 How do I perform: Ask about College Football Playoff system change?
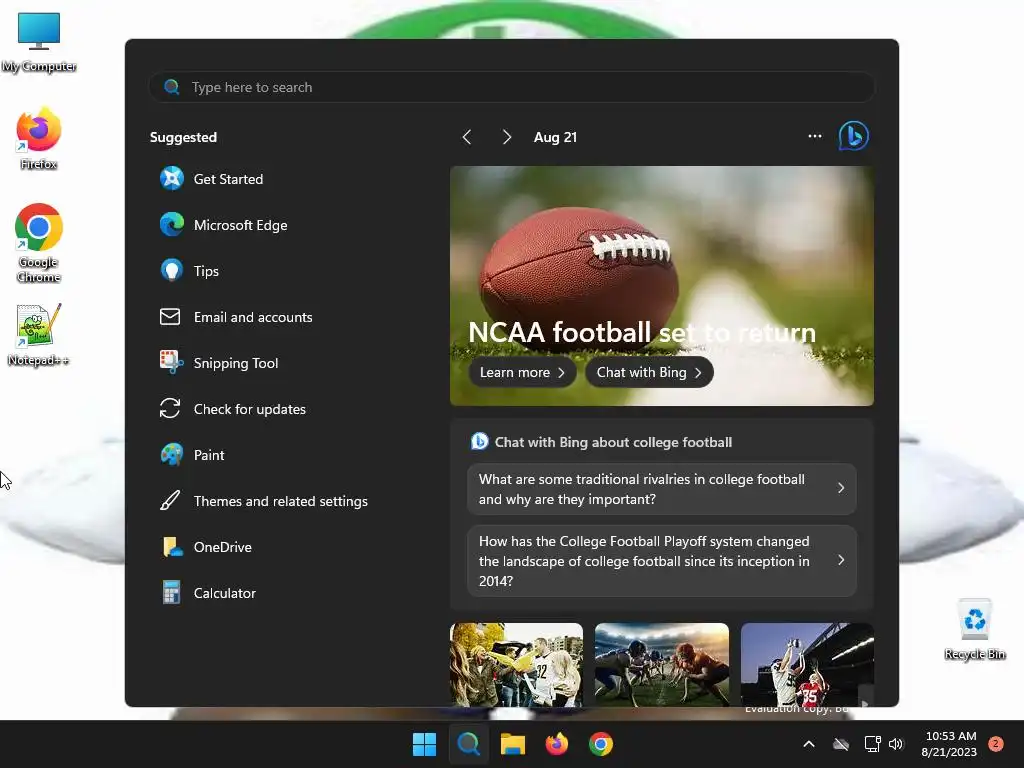662,561
